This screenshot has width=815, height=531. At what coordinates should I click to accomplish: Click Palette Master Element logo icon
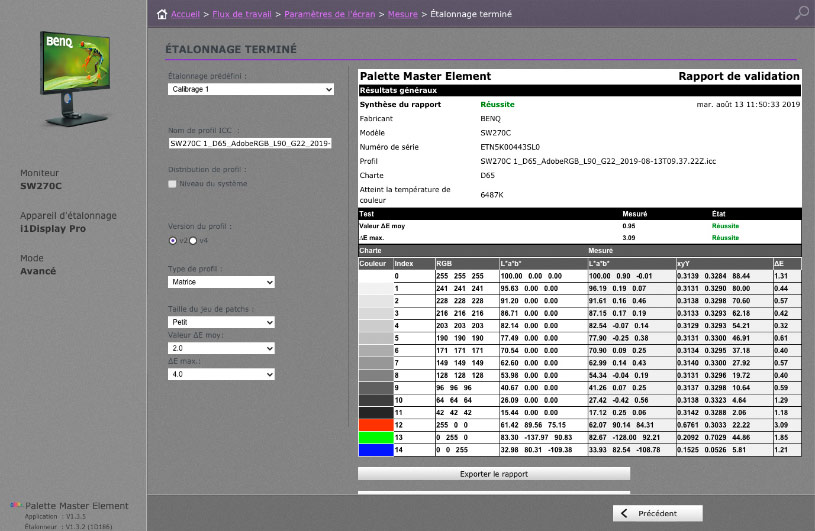(16, 505)
